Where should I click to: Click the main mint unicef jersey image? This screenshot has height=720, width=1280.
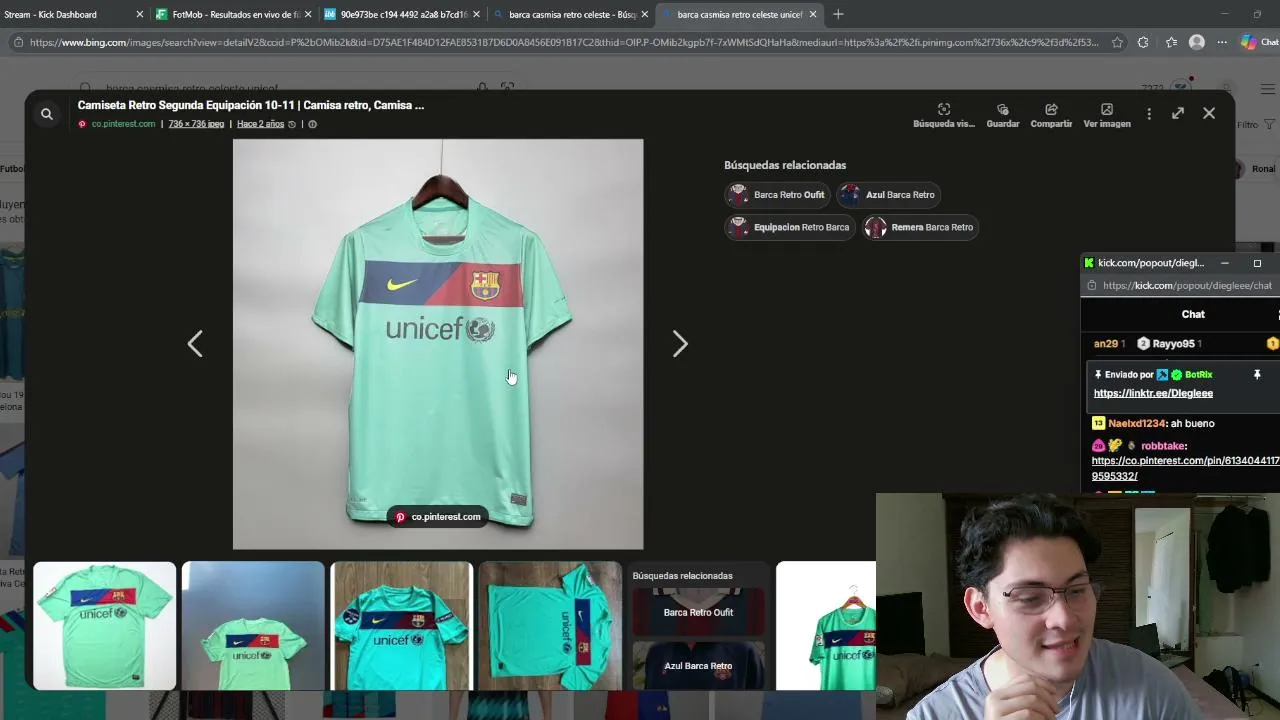click(438, 344)
